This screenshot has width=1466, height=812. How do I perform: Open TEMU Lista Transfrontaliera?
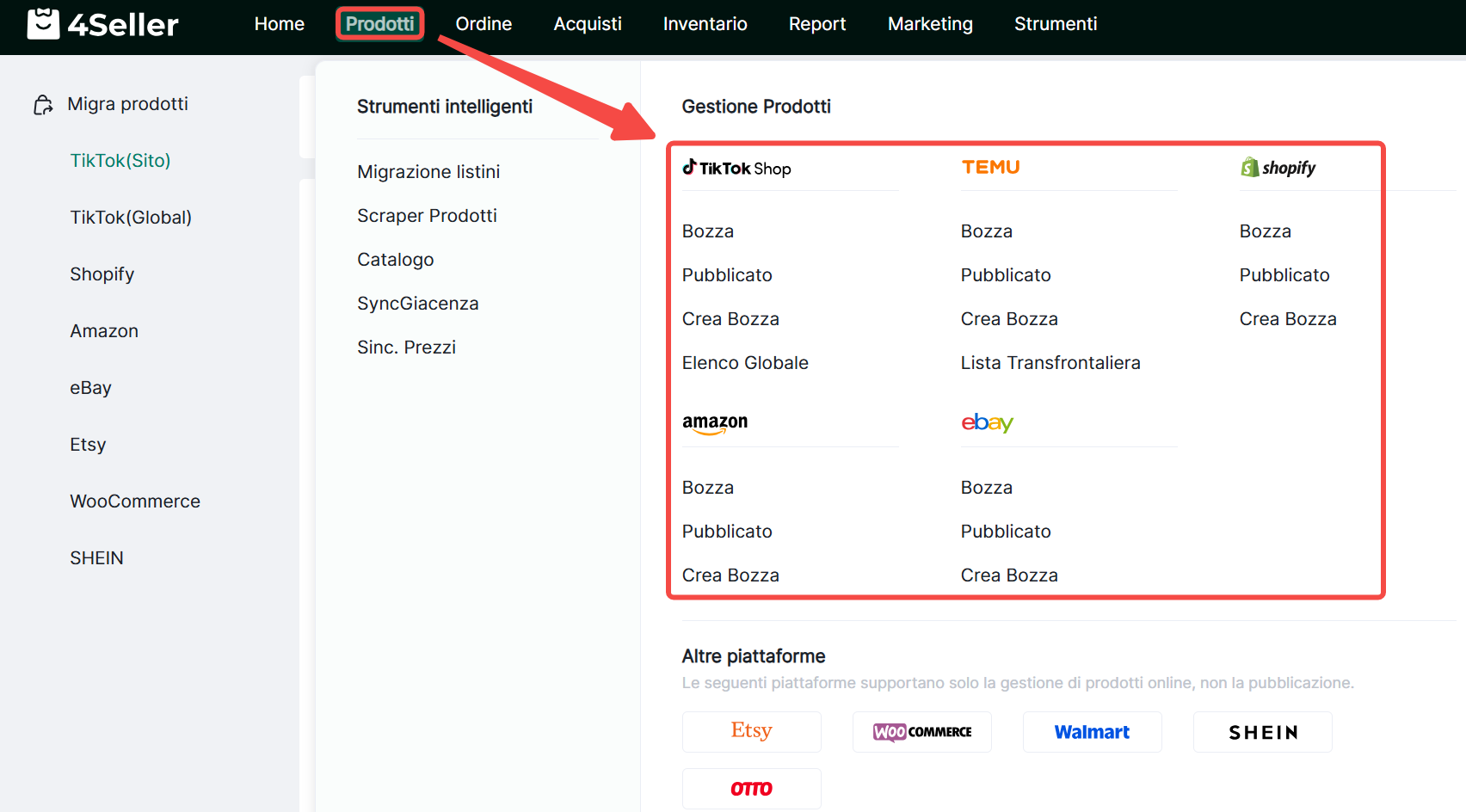coord(1050,363)
